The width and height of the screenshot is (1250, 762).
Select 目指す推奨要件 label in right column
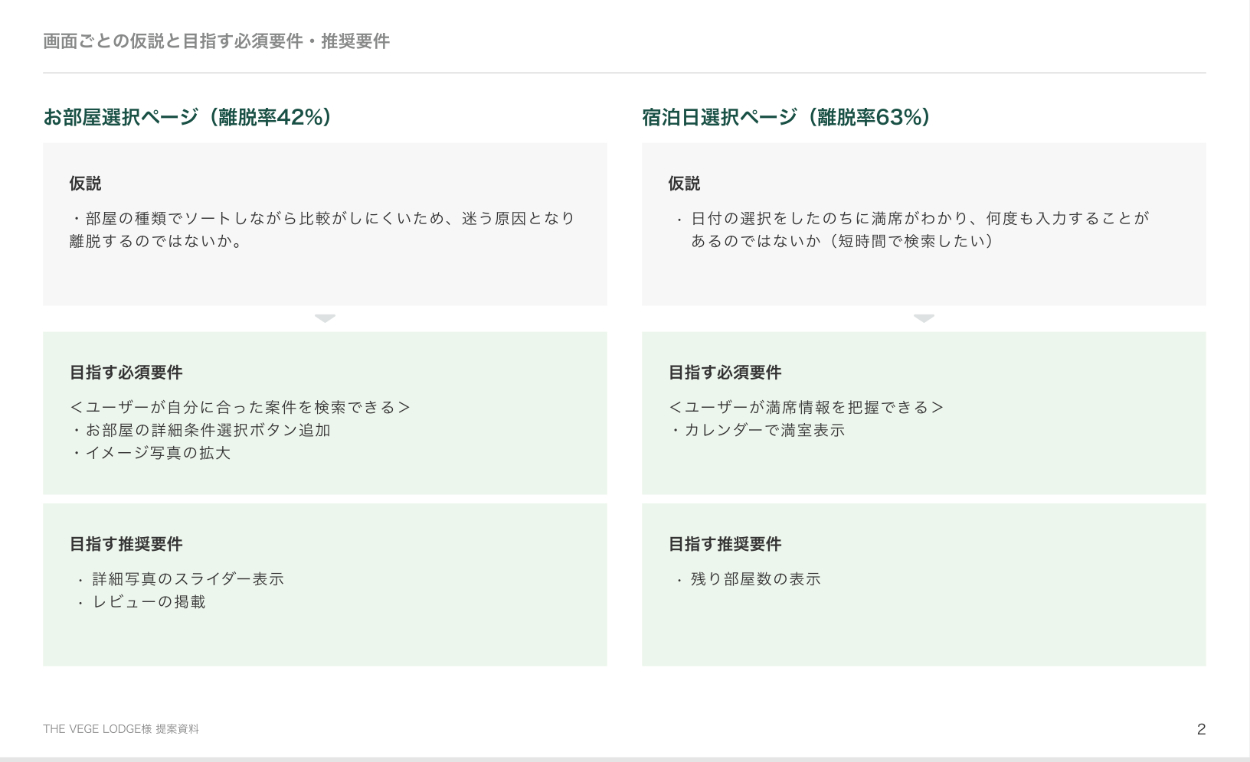pyautogui.click(x=725, y=544)
